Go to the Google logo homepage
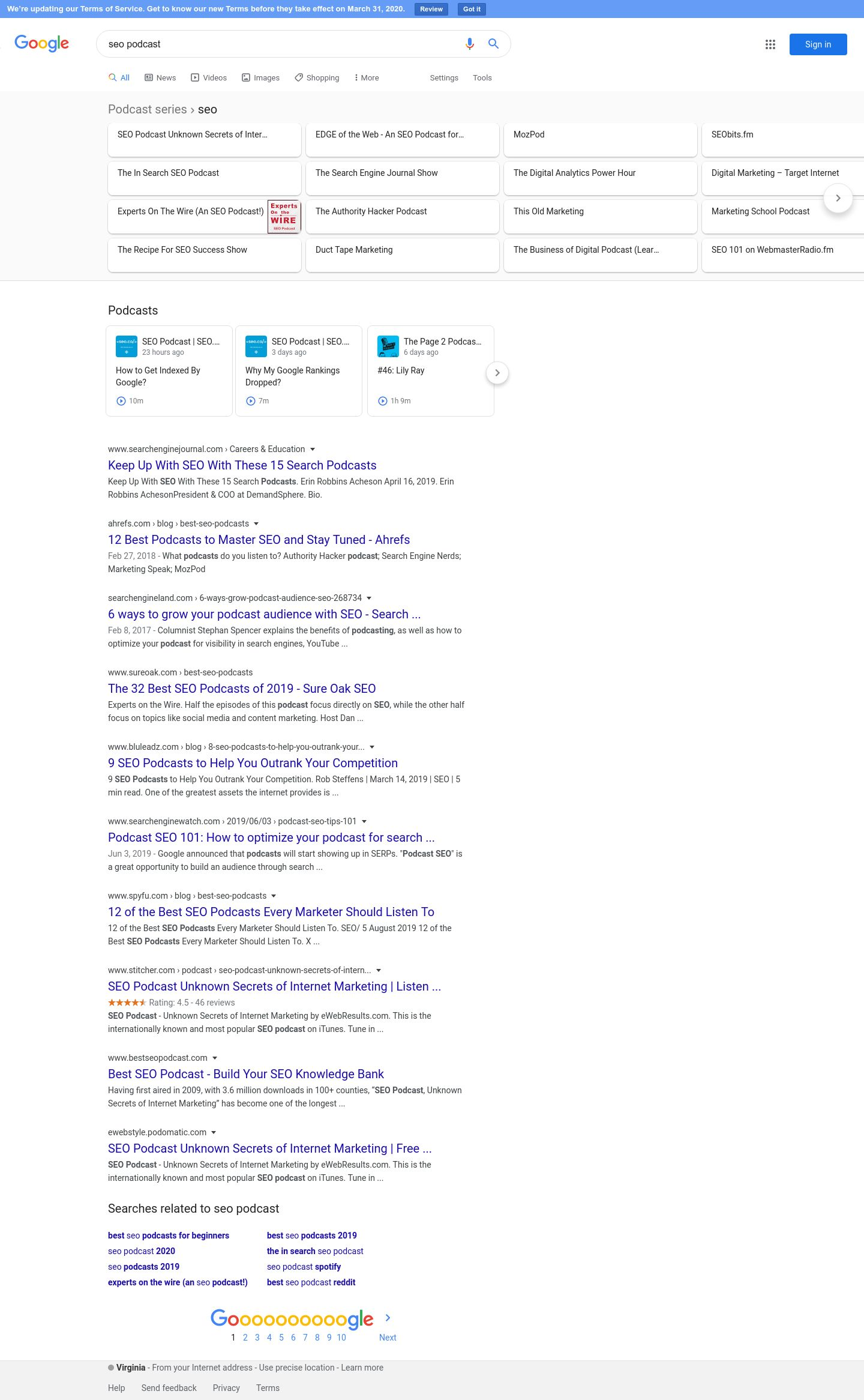The image size is (864, 1400). coord(42,43)
